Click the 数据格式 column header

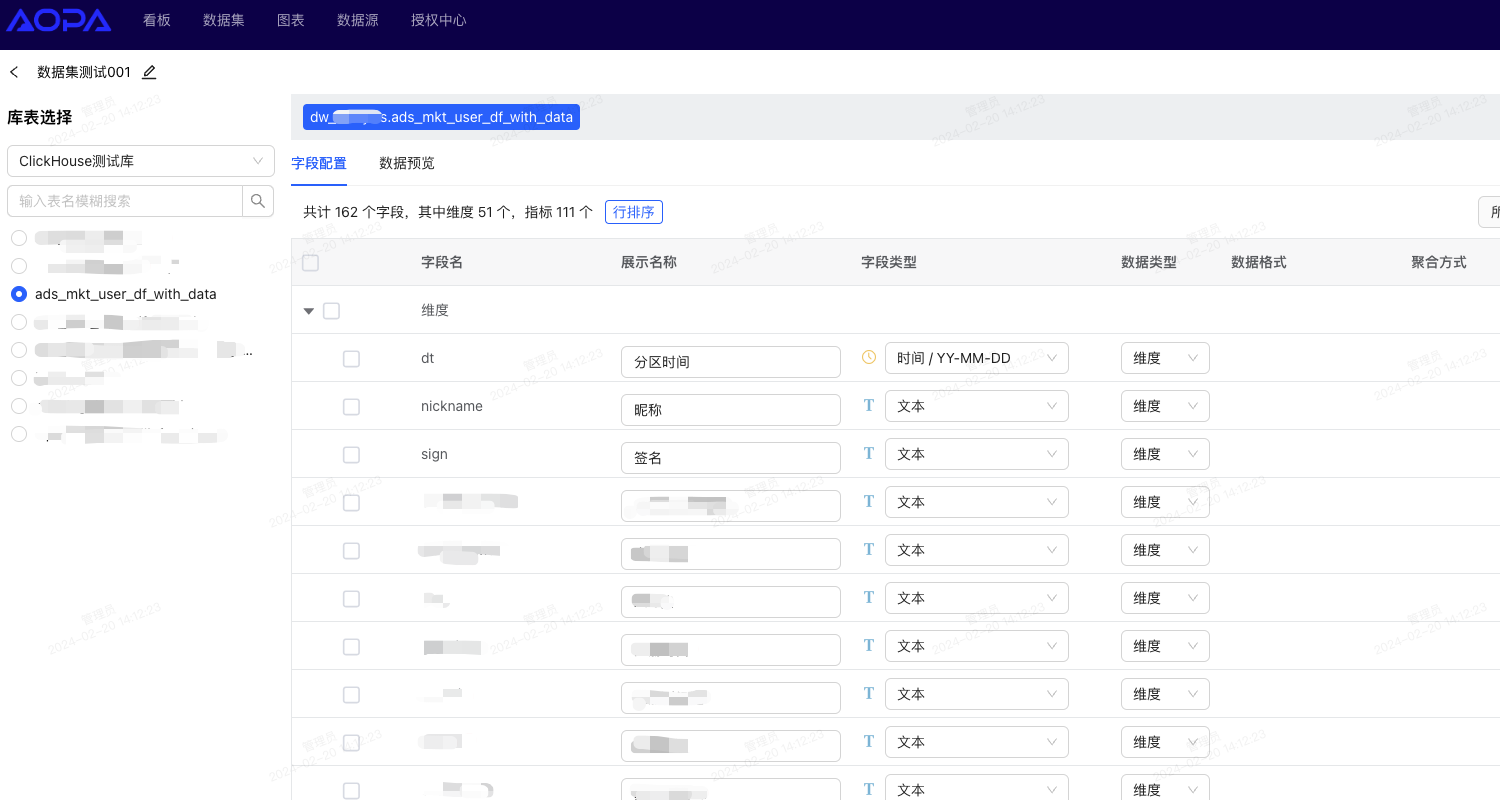pos(1259,262)
